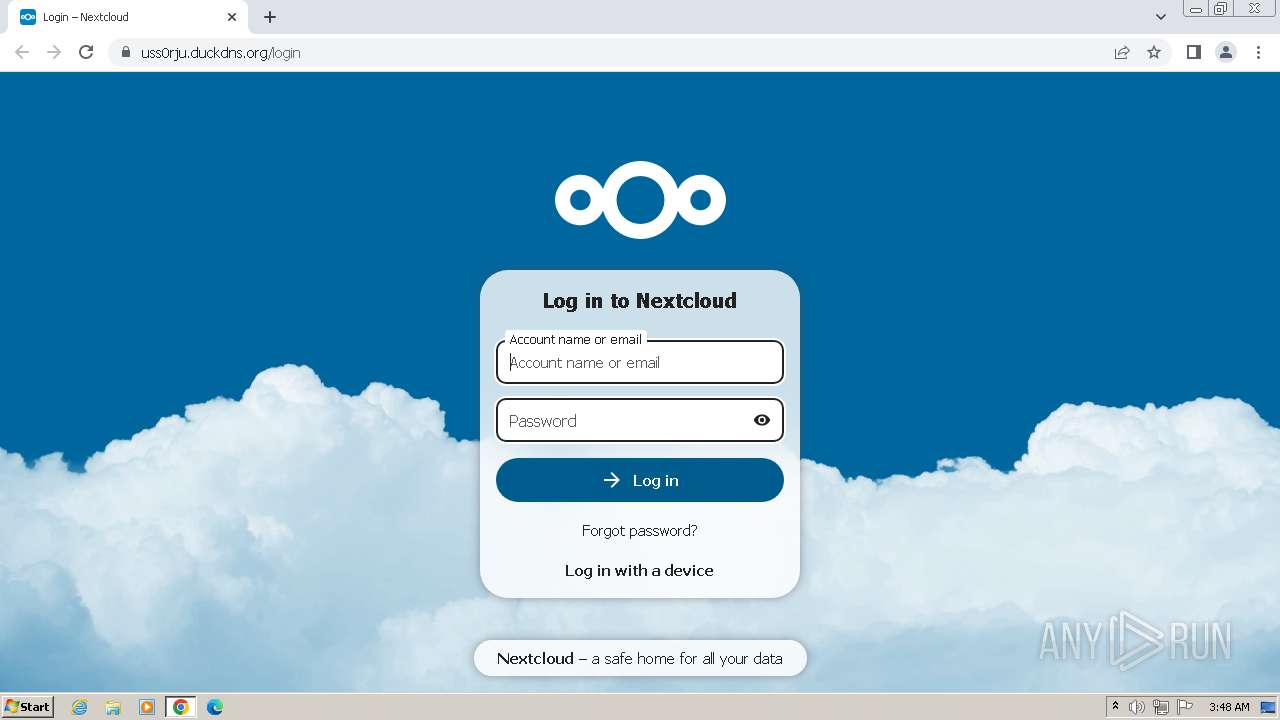Restore down the Chrome window

[x=1220, y=9]
